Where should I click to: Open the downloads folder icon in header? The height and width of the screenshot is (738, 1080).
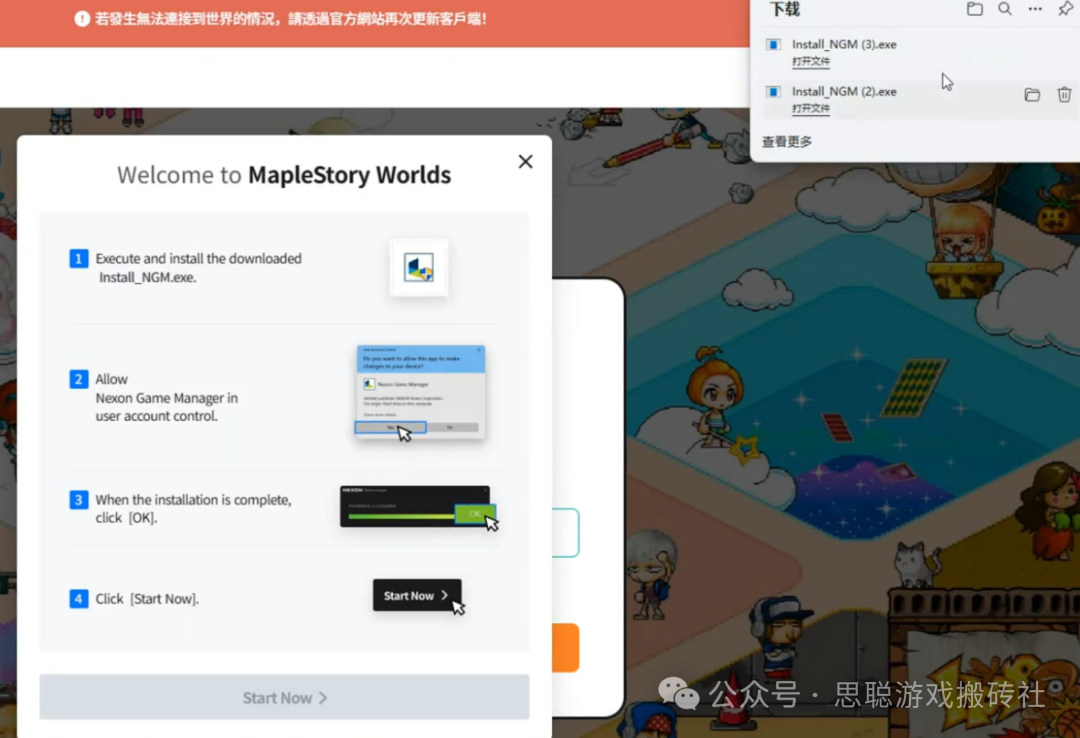(974, 9)
